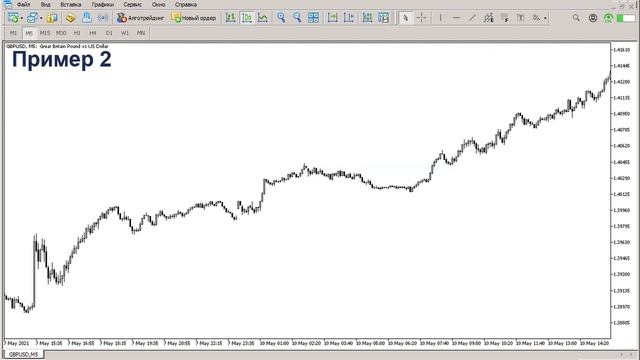Toggle chart shift from right border

[x=349, y=18]
